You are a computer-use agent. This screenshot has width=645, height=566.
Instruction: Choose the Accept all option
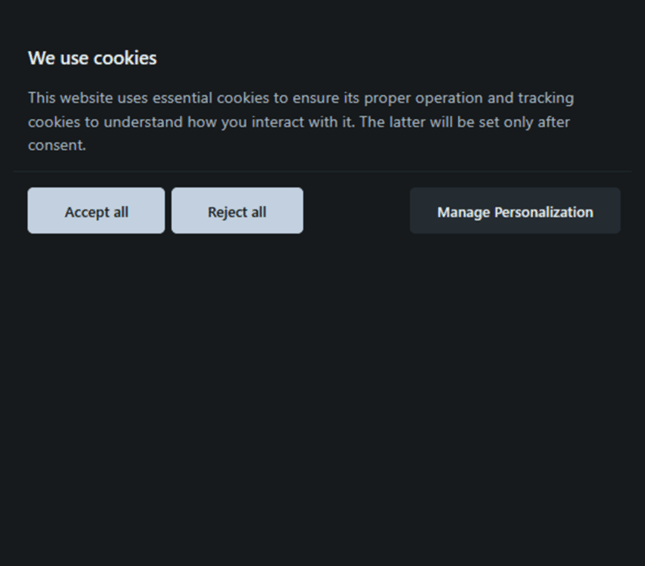96,211
